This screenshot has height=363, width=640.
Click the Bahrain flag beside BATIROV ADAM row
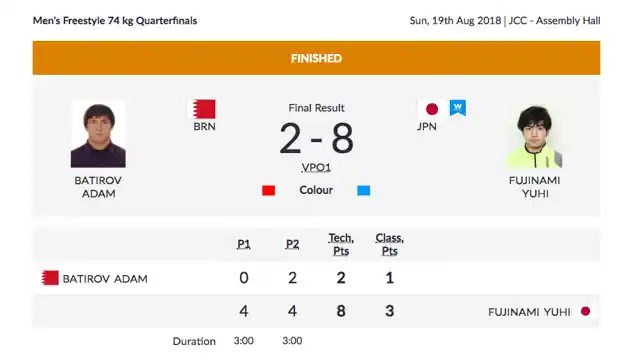(50, 278)
